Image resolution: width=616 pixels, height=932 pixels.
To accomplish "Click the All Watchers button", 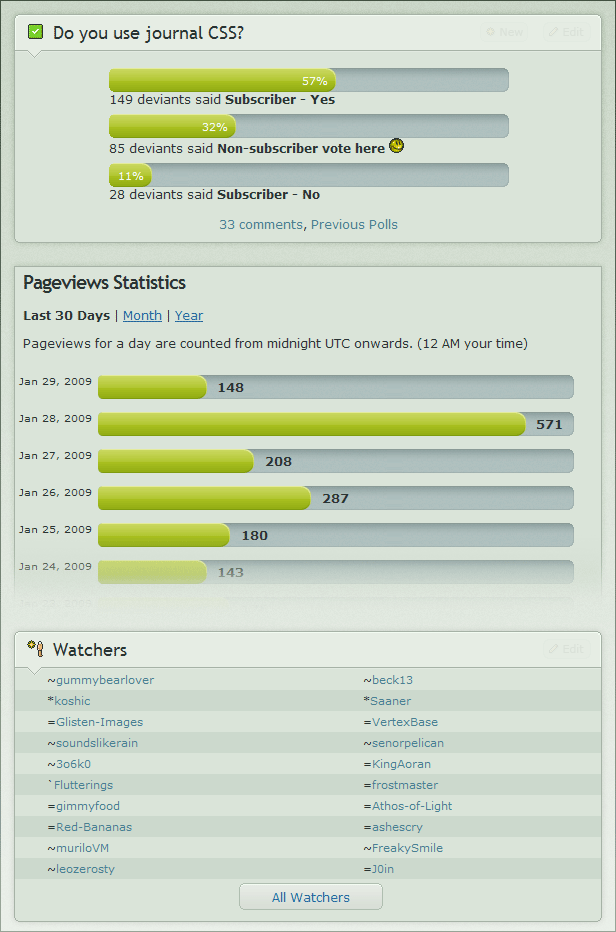I will coord(311,897).
